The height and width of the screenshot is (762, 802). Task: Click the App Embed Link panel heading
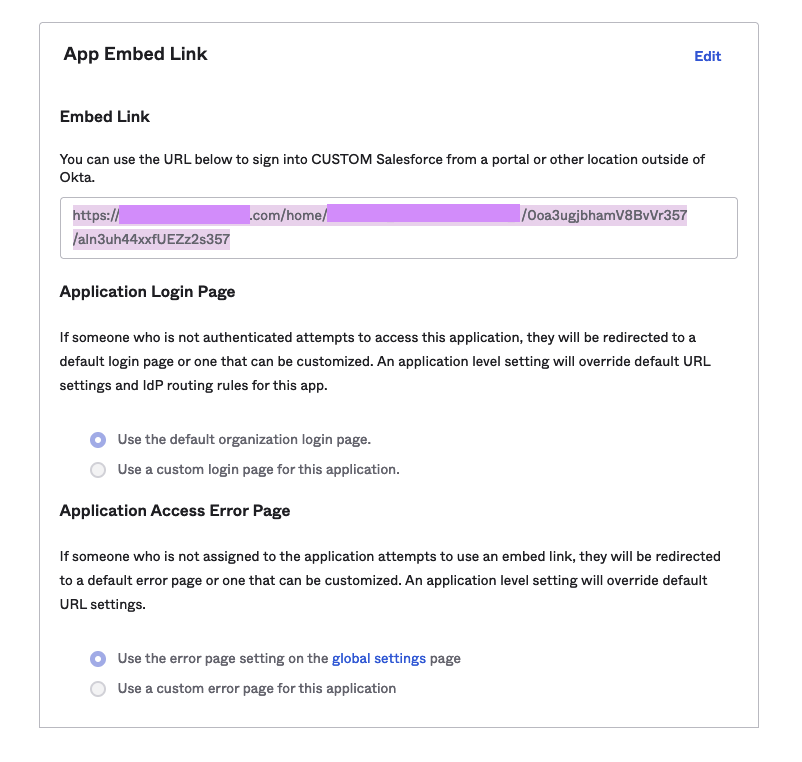click(136, 54)
